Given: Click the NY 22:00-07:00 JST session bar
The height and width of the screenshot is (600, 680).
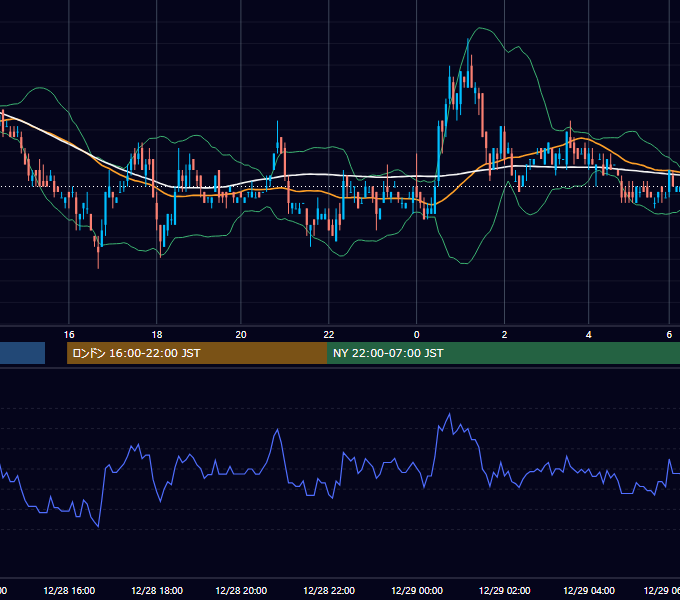Looking at the screenshot, I should tap(503, 353).
